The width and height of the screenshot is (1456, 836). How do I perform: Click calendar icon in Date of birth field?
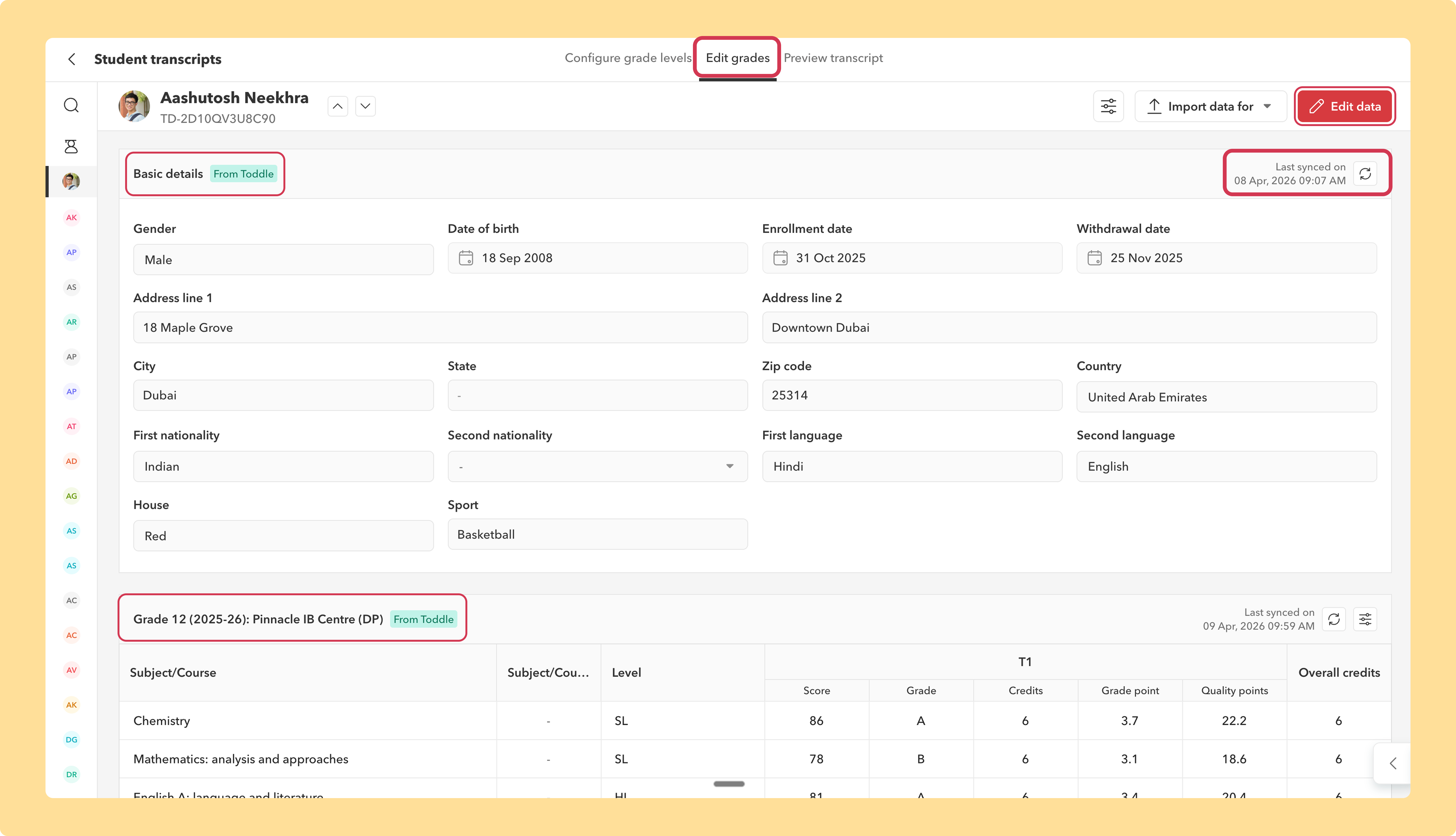[466, 258]
